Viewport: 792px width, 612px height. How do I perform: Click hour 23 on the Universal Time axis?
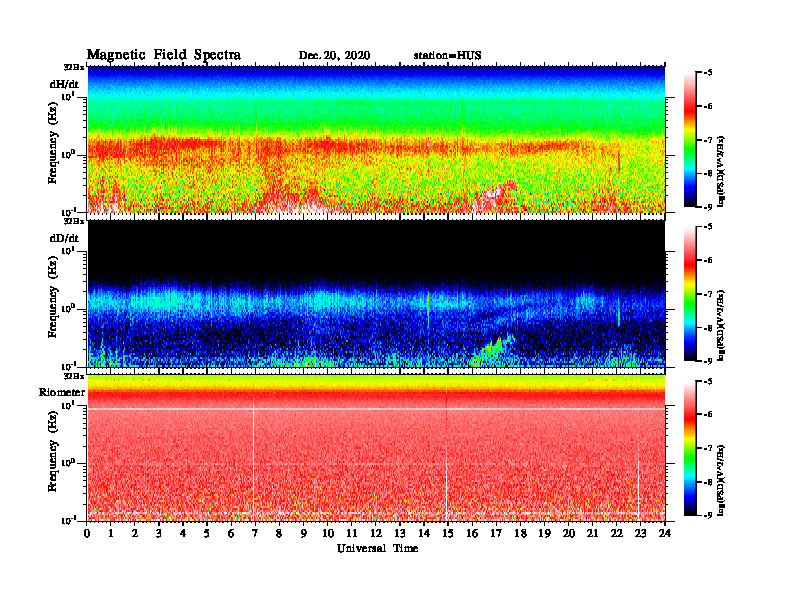point(640,533)
